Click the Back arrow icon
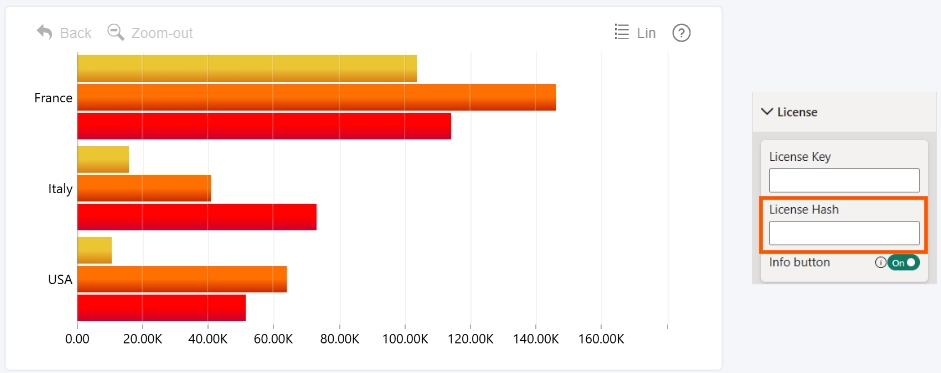Viewport: 941px width, 373px height. 44,32
